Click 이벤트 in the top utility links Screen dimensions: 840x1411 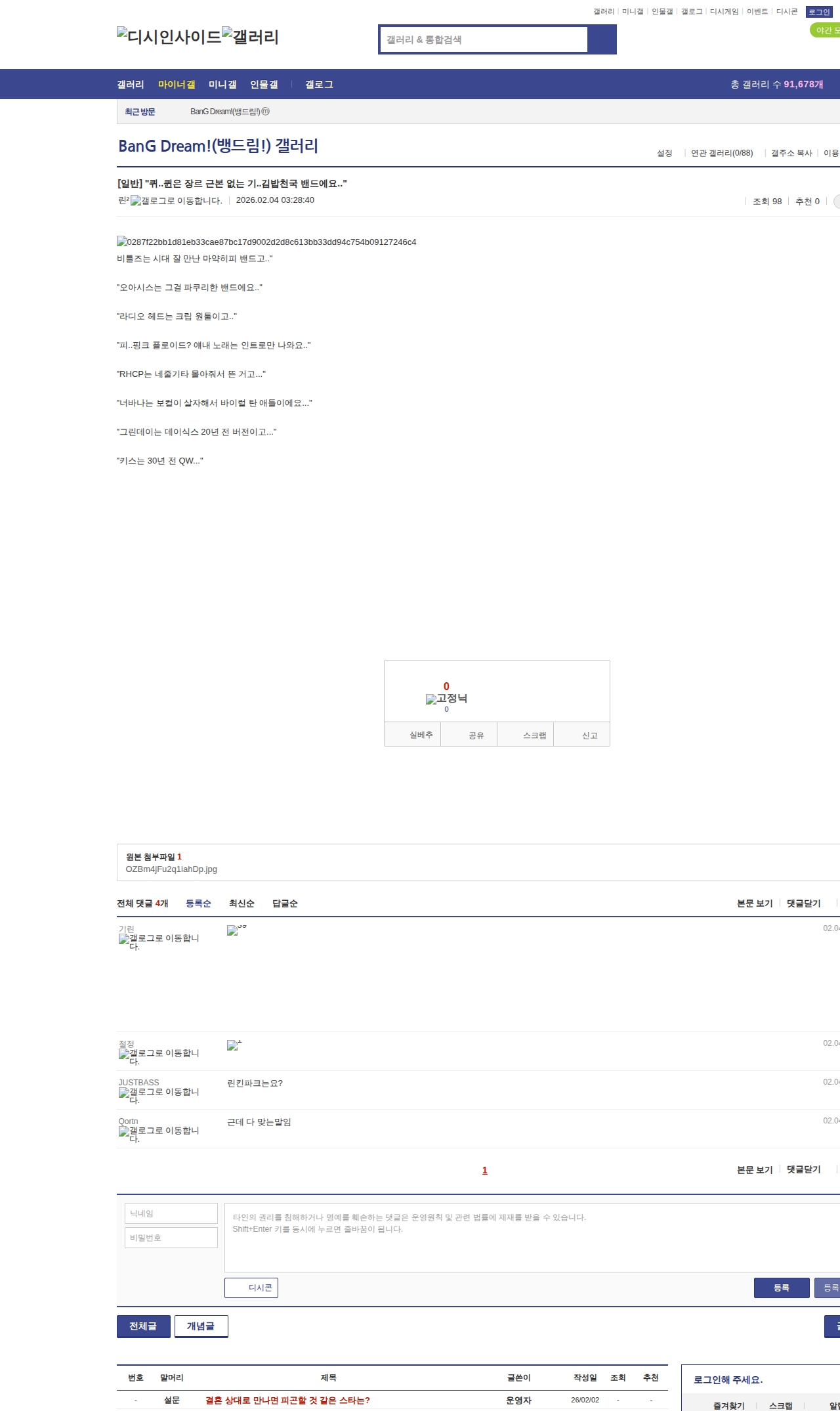click(757, 12)
